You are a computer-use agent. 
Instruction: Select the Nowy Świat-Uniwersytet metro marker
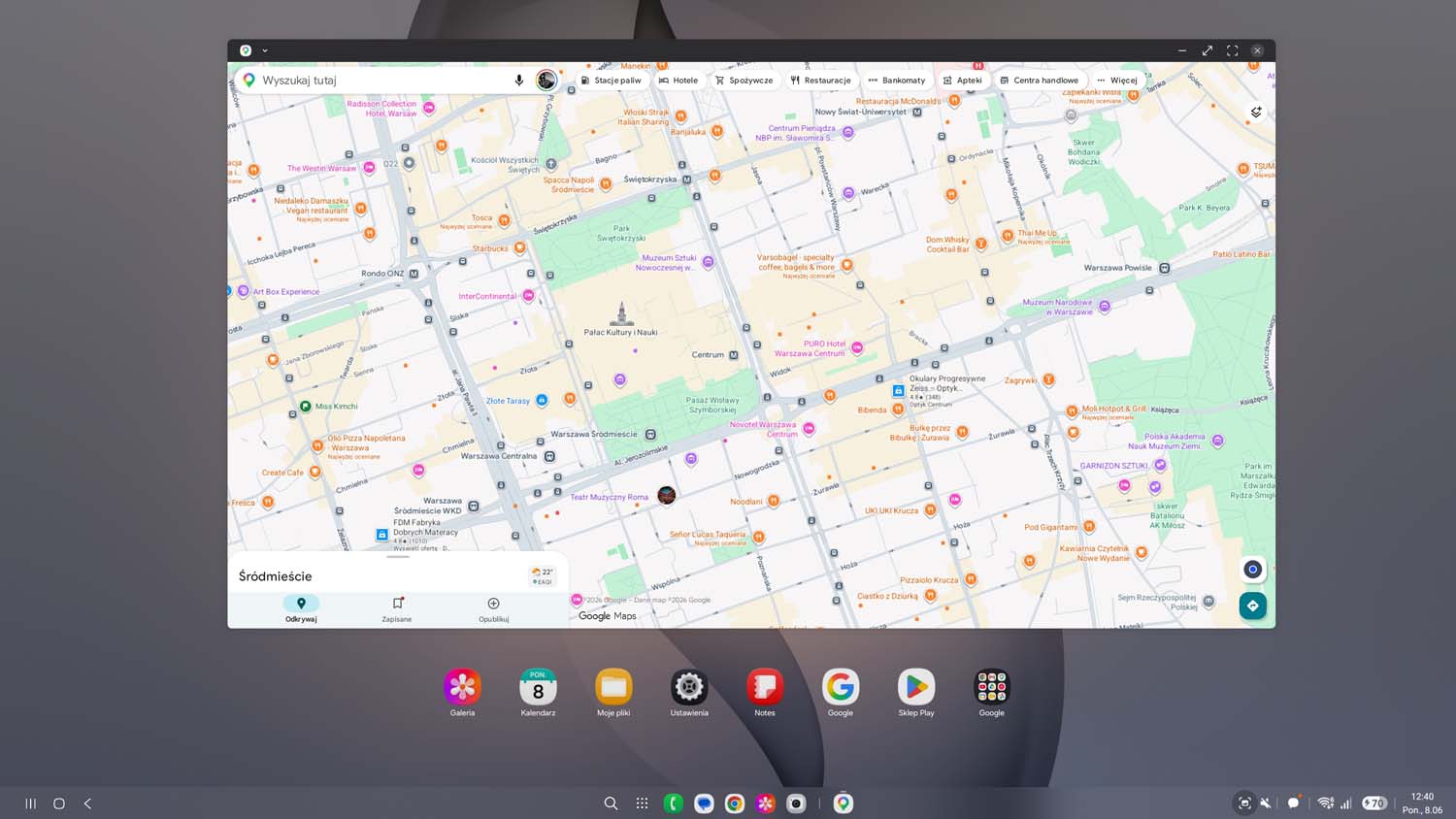917,112
